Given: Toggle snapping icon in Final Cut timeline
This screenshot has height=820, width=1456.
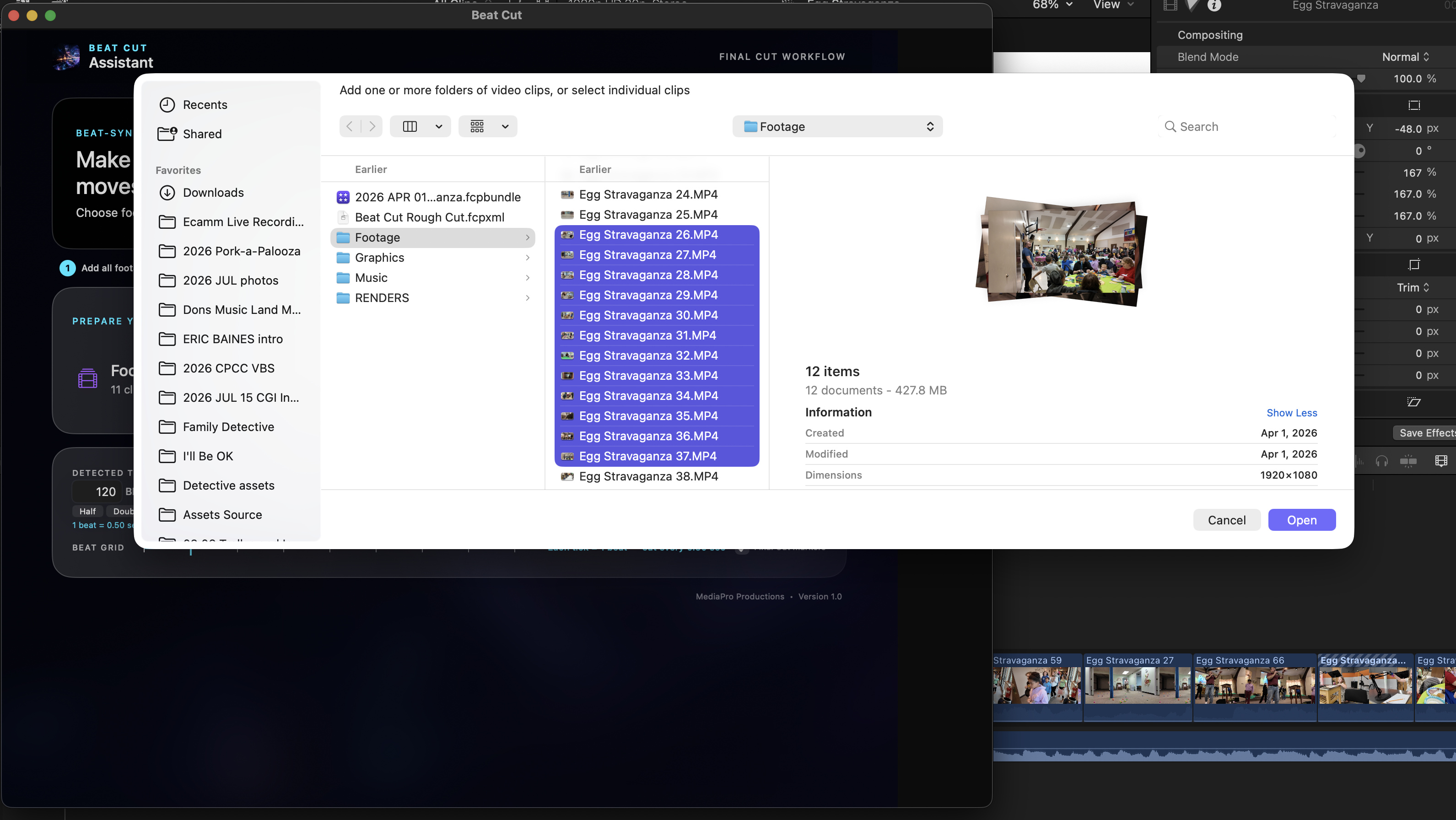Looking at the screenshot, I should point(1408,461).
